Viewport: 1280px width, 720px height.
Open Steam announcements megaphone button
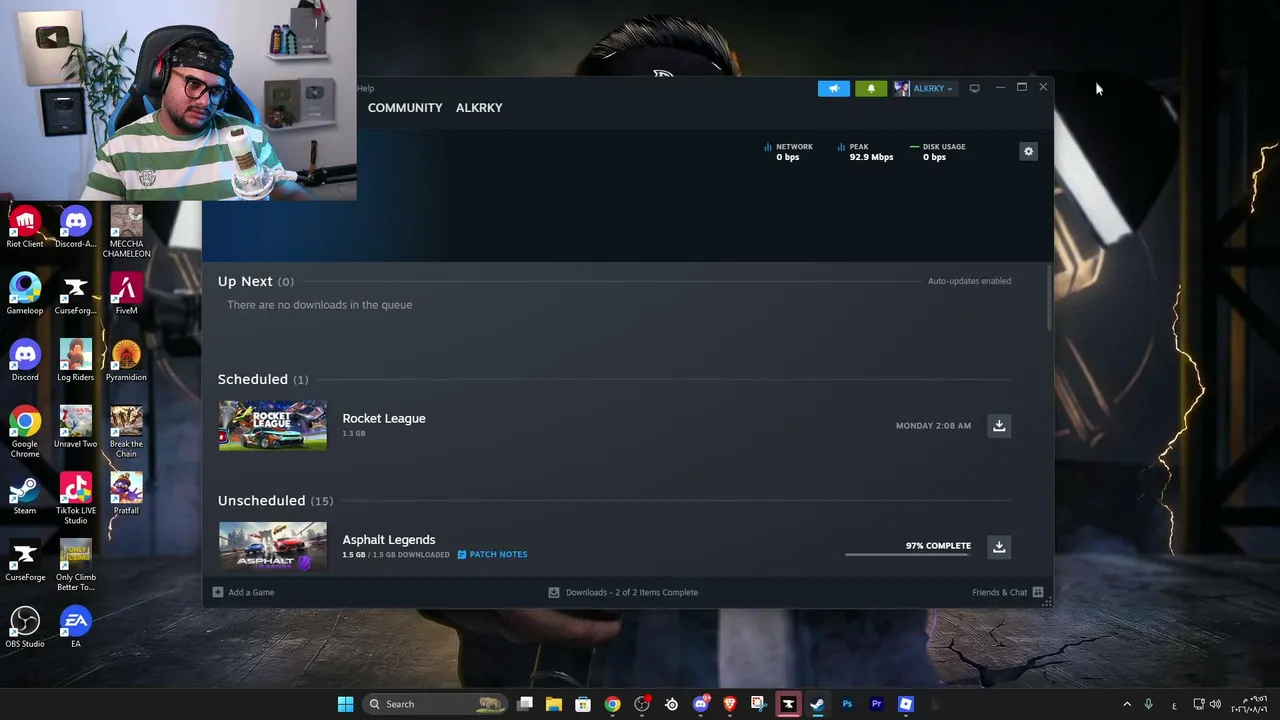pyautogui.click(x=833, y=88)
